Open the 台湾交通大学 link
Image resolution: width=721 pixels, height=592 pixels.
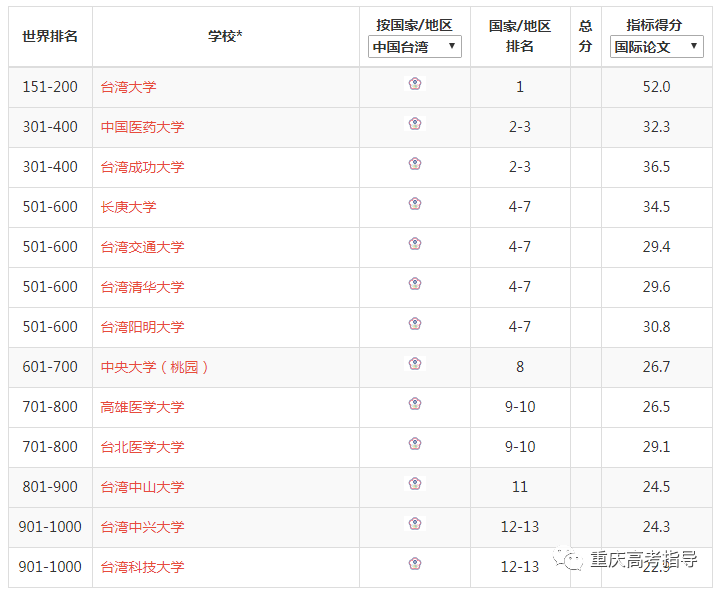tap(142, 247)
